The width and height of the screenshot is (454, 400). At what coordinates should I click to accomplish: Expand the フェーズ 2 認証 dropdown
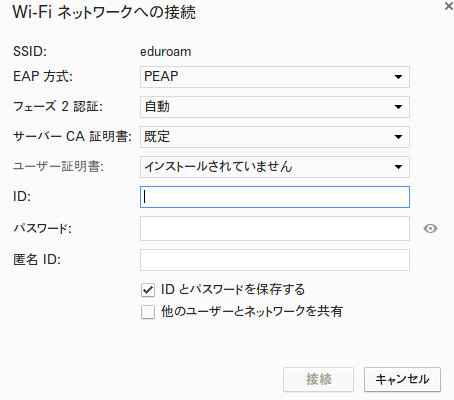(x=275, y=107)
